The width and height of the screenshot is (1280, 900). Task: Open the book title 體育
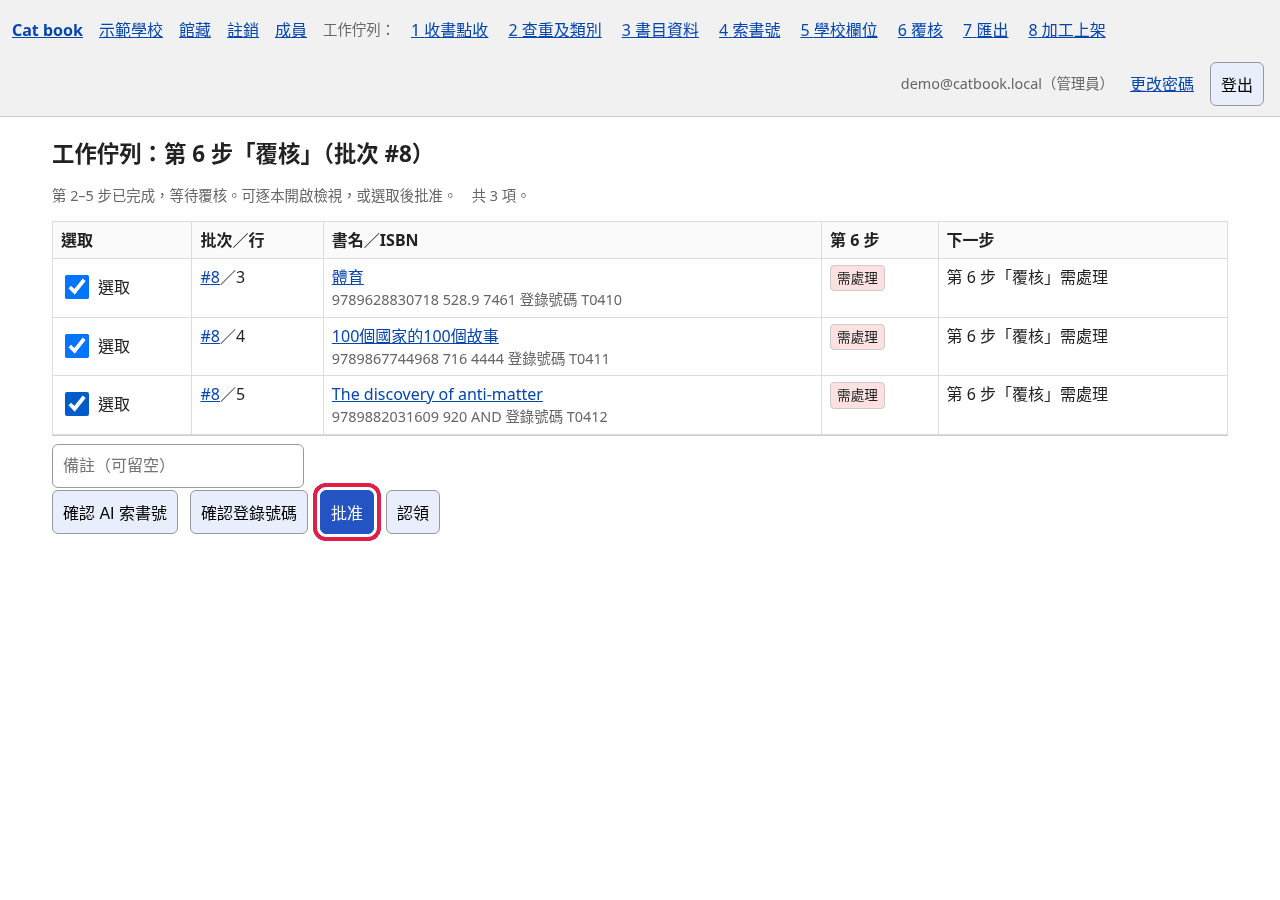point(348,277)
